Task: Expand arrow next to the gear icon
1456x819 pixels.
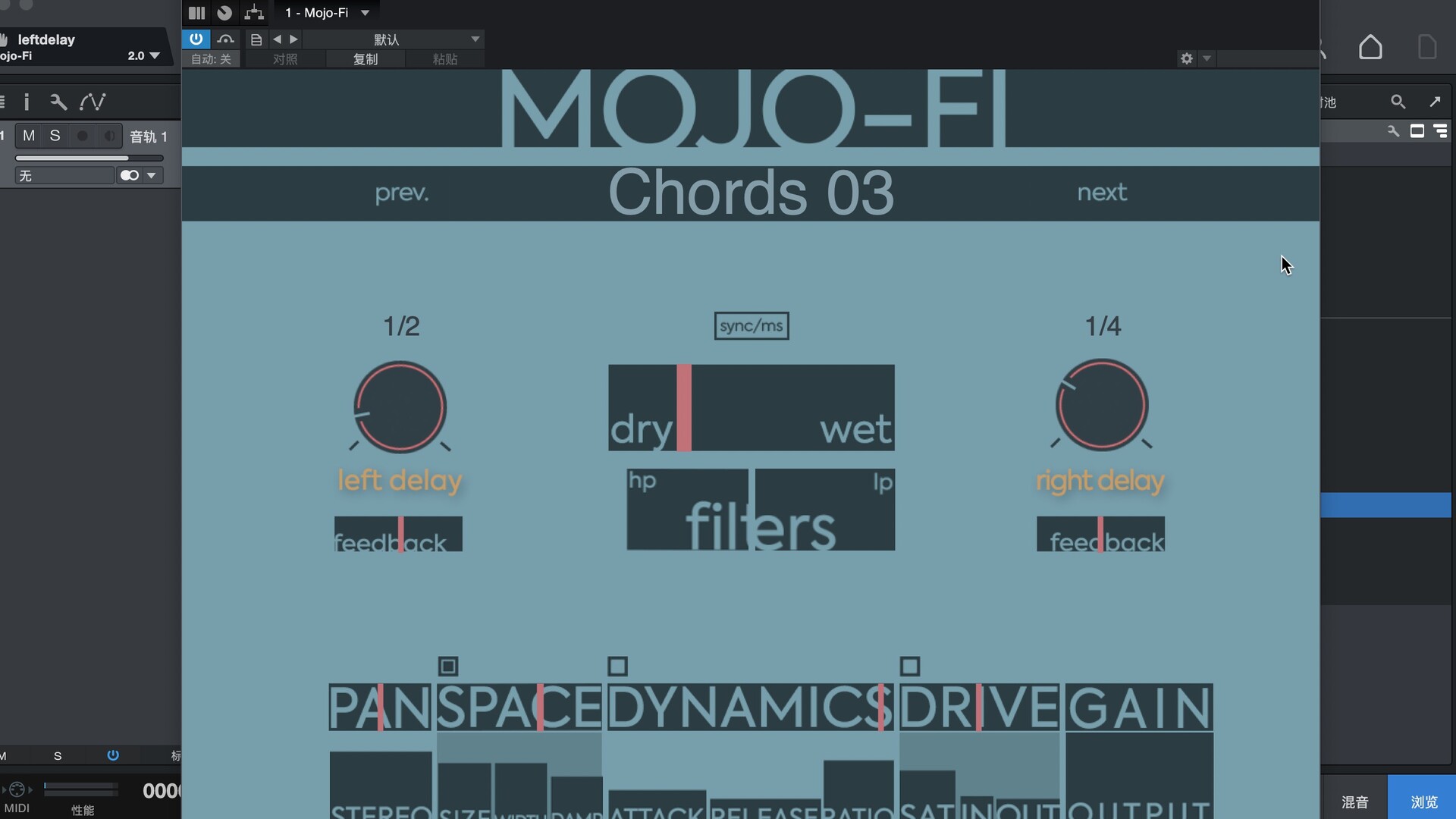Action: pyautogui.click(x=1207, y=58)
